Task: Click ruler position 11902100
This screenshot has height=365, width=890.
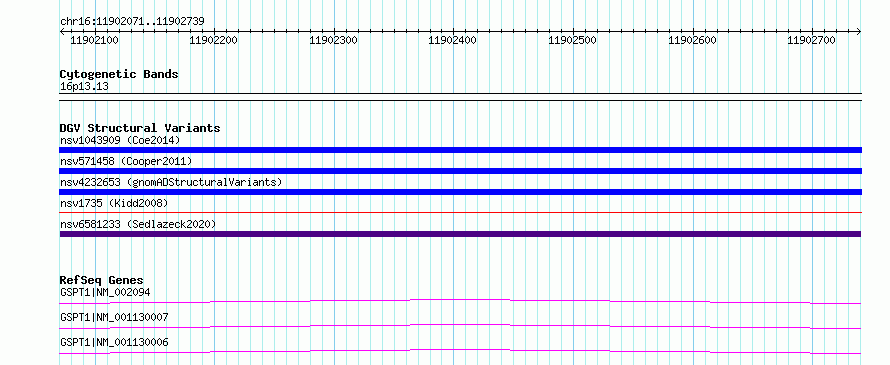Action: click(94, 40)
